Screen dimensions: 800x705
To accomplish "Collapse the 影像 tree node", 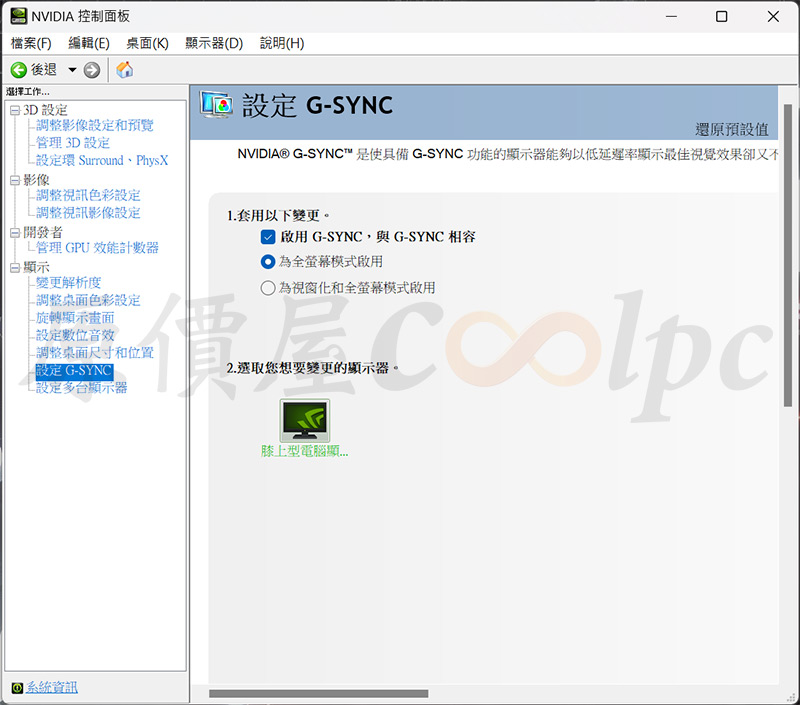I will click(x=15, y=180).
